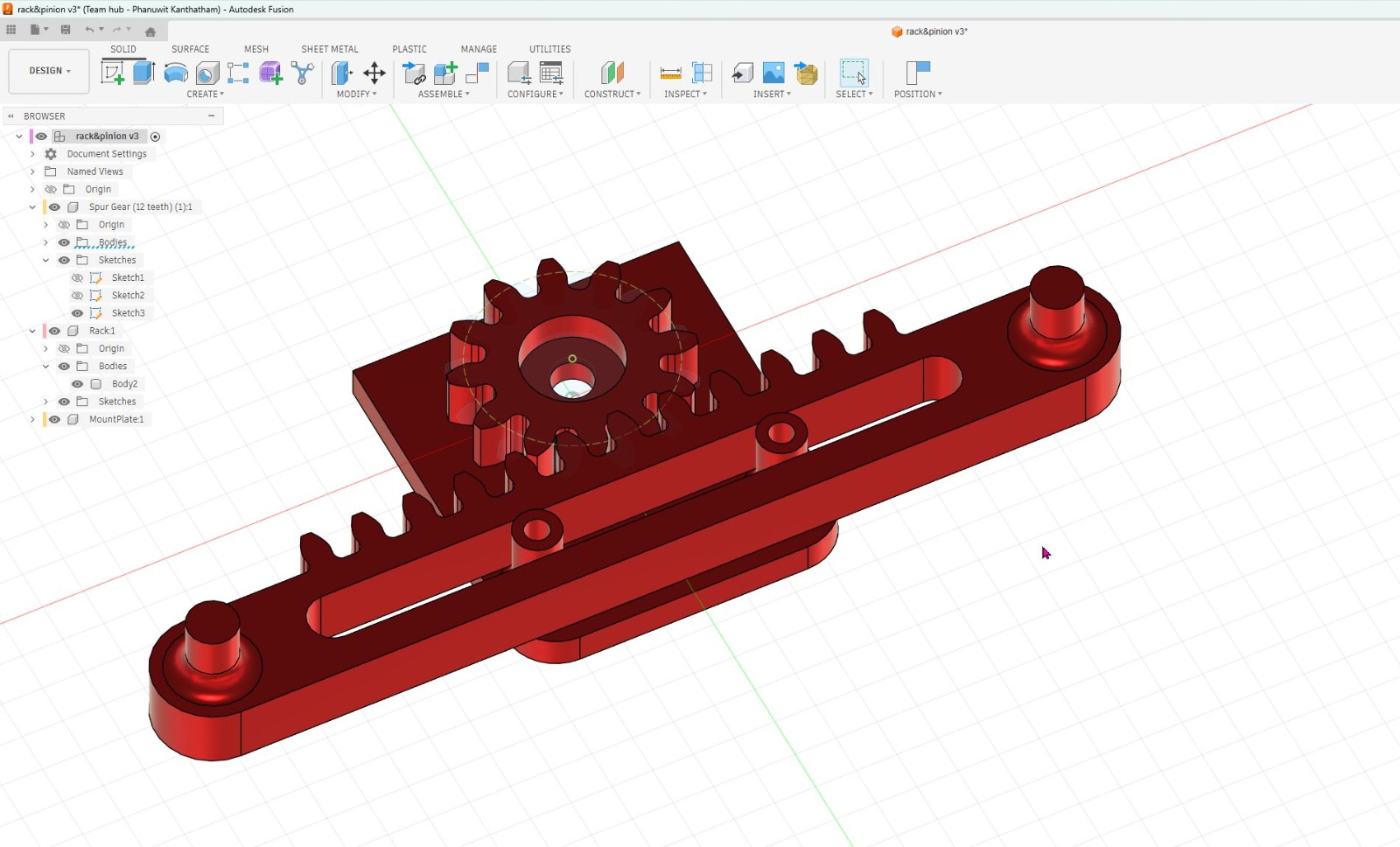Open the Change Parameters table icon
The width and height of the screenshot is (1400, 847).
click(x=552, y=73)
